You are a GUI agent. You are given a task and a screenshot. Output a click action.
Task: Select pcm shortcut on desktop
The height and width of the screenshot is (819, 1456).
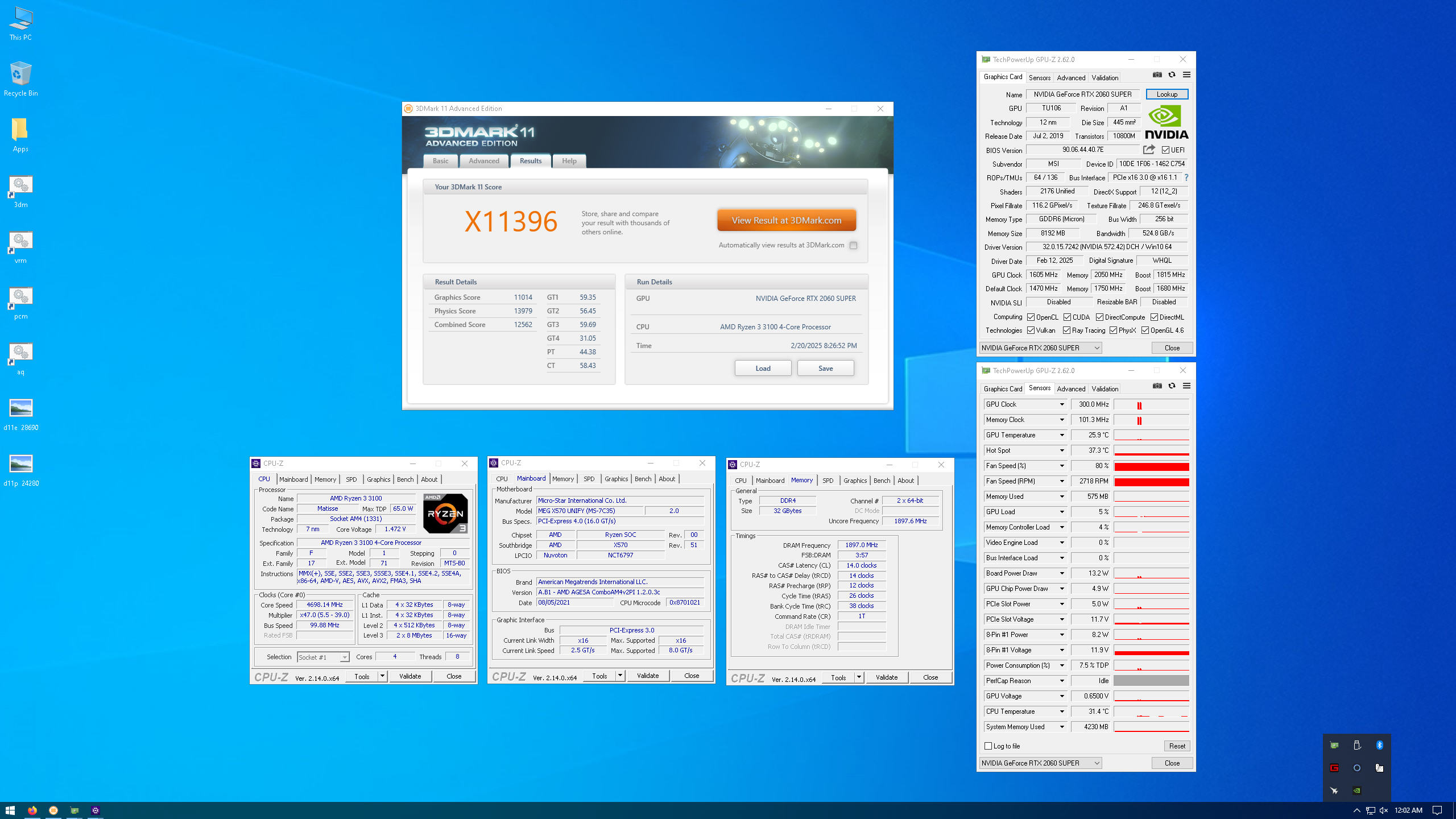[x=20, y=303]
